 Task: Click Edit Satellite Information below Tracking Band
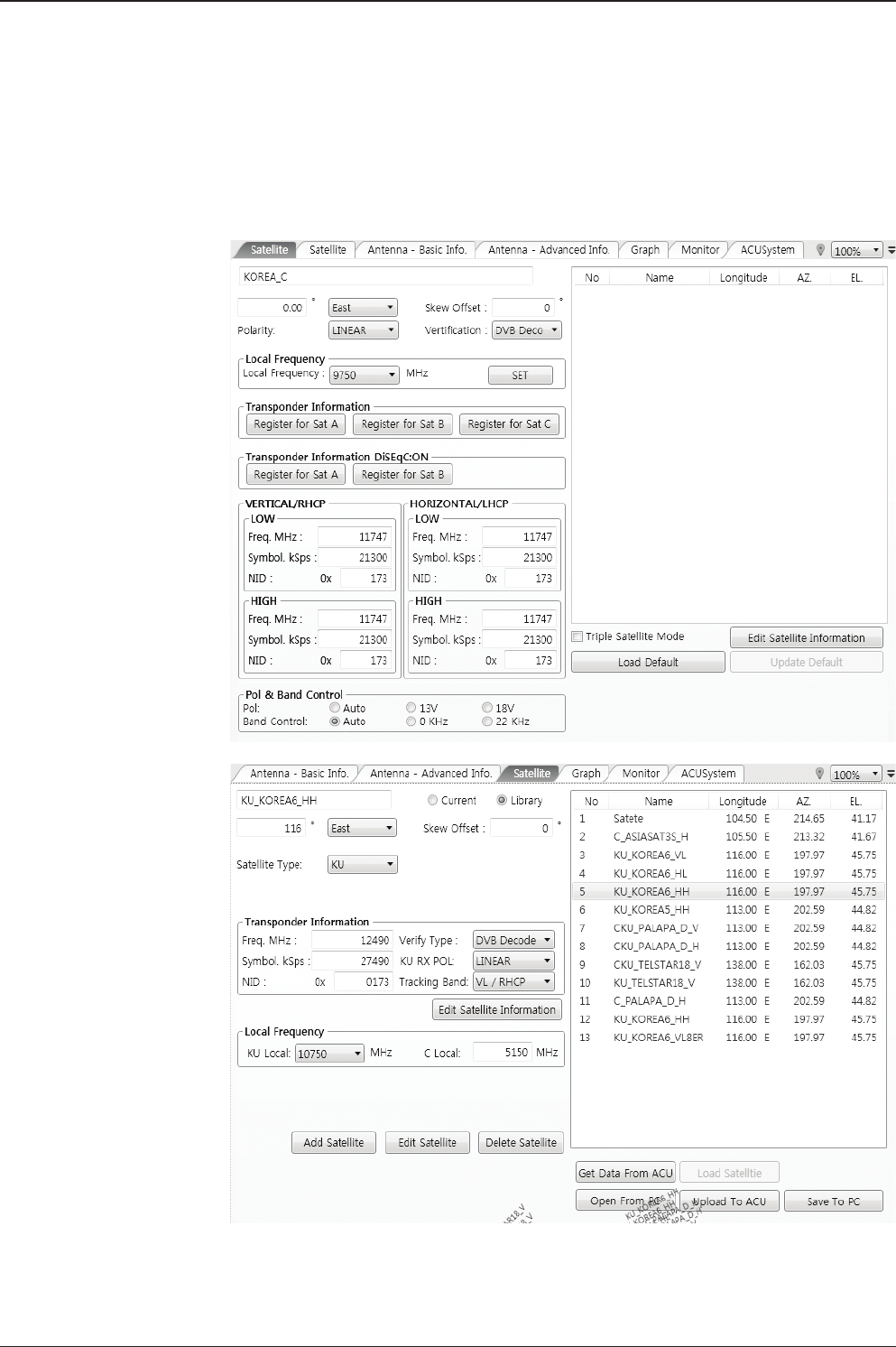497,1010
